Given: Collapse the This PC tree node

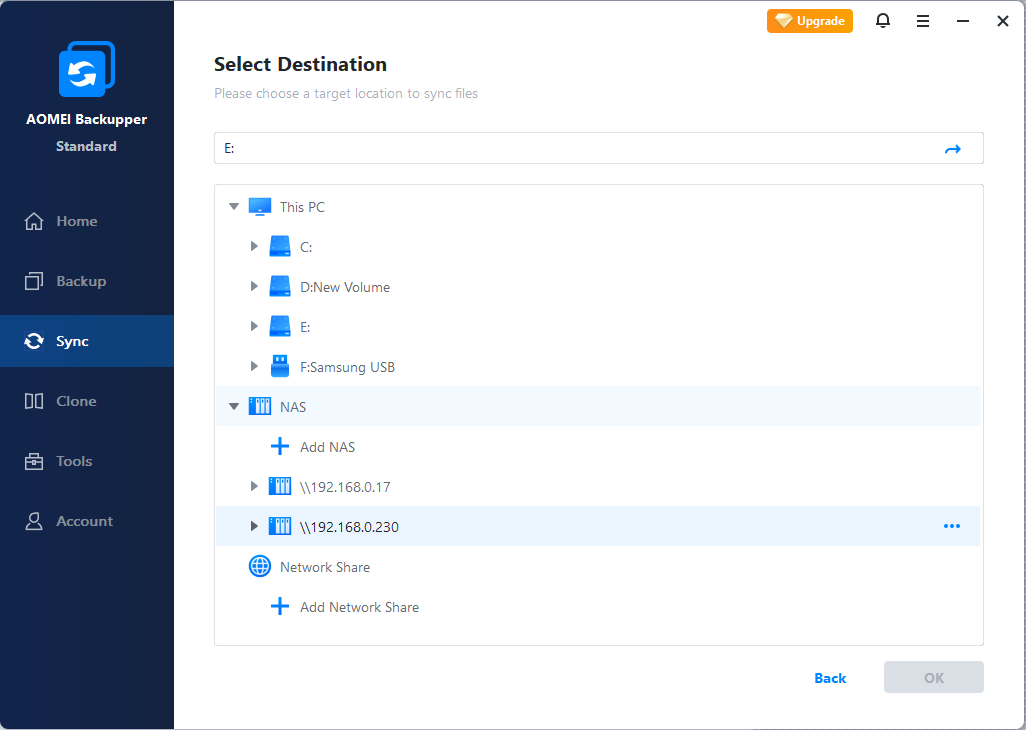Looking at the screenshot, I should [x=234, y=207].
